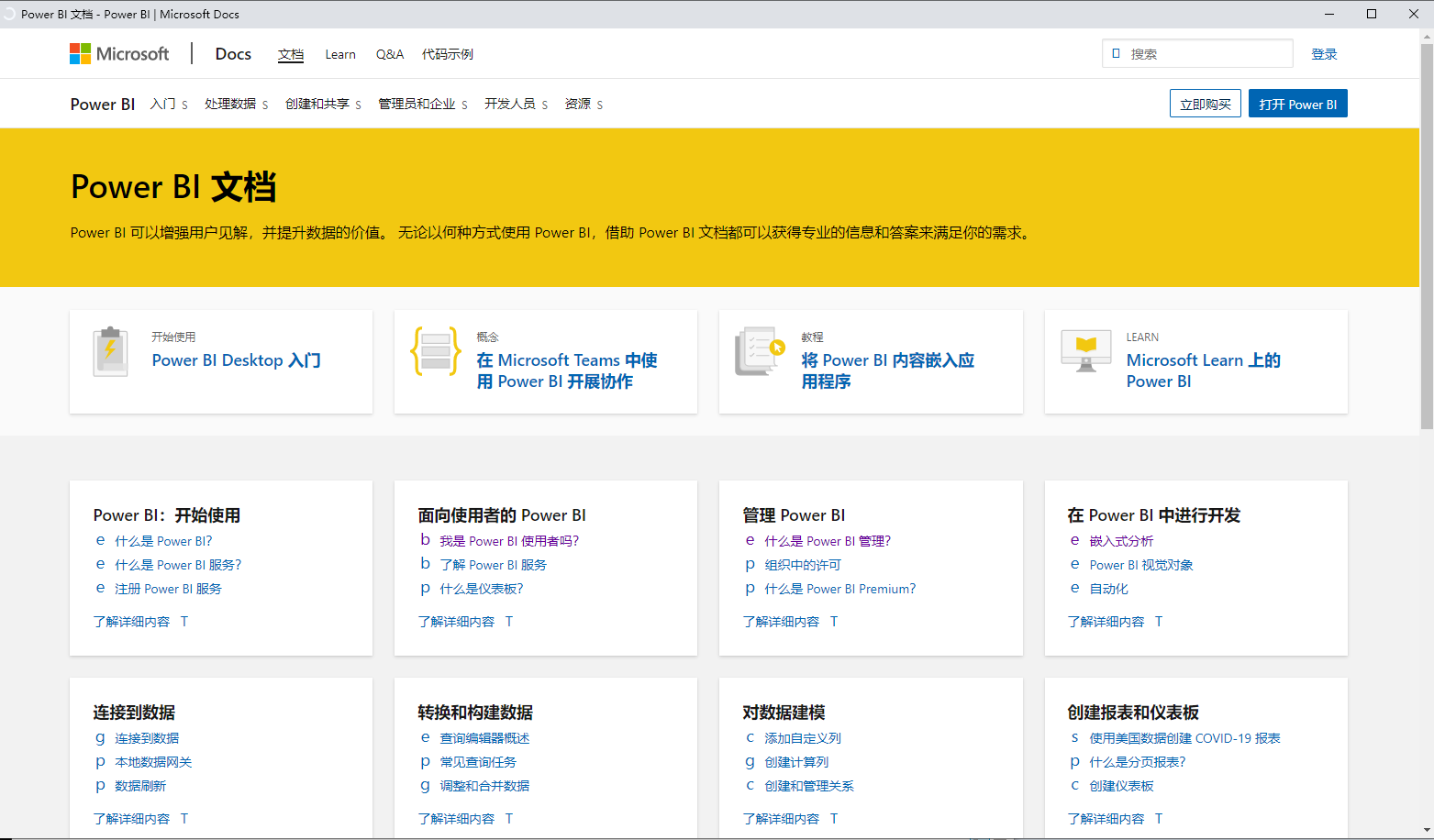Click icon beside 什么是分页报表?
This screenshot has height=840, width=1434.
click(1075, 762)
